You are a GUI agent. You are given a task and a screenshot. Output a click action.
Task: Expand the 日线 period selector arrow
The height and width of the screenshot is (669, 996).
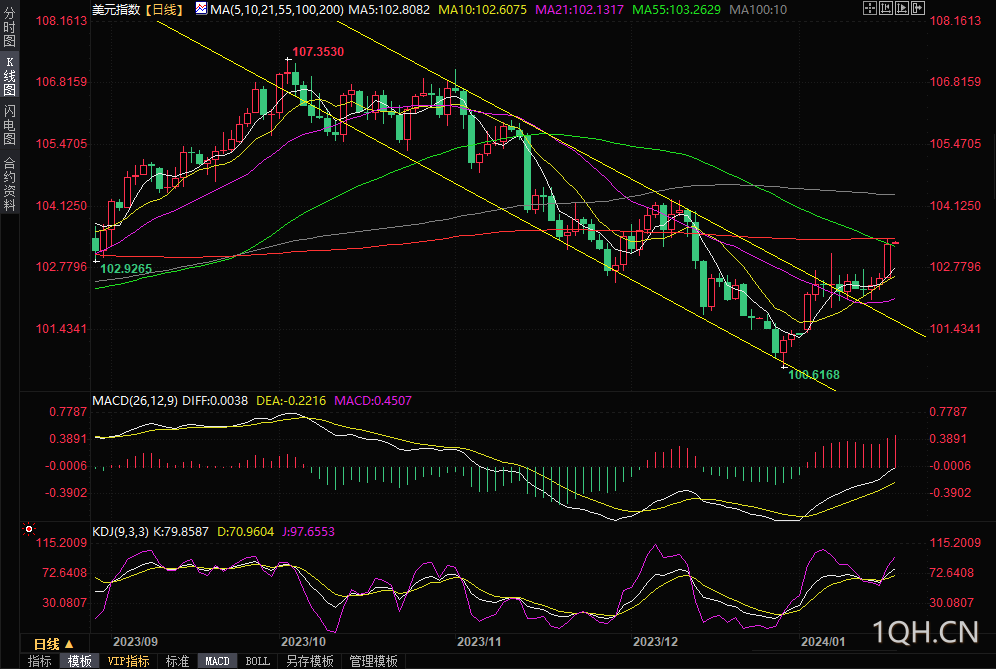[x=69, y=644]
